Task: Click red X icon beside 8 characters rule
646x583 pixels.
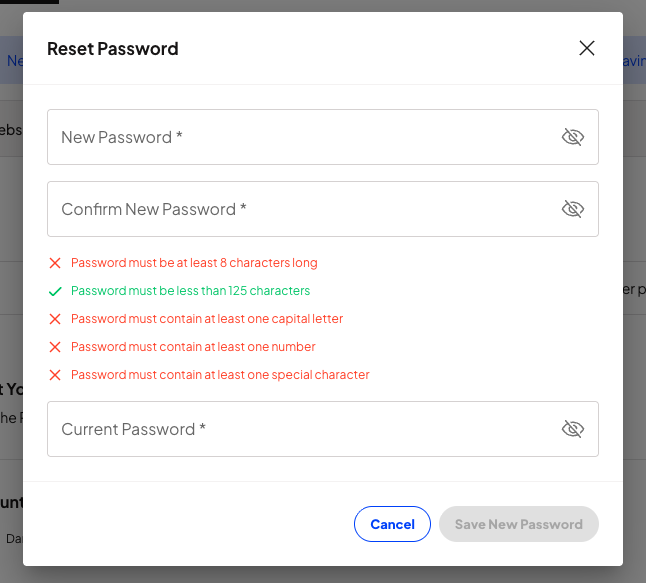Action: click(x=55, y=263)
